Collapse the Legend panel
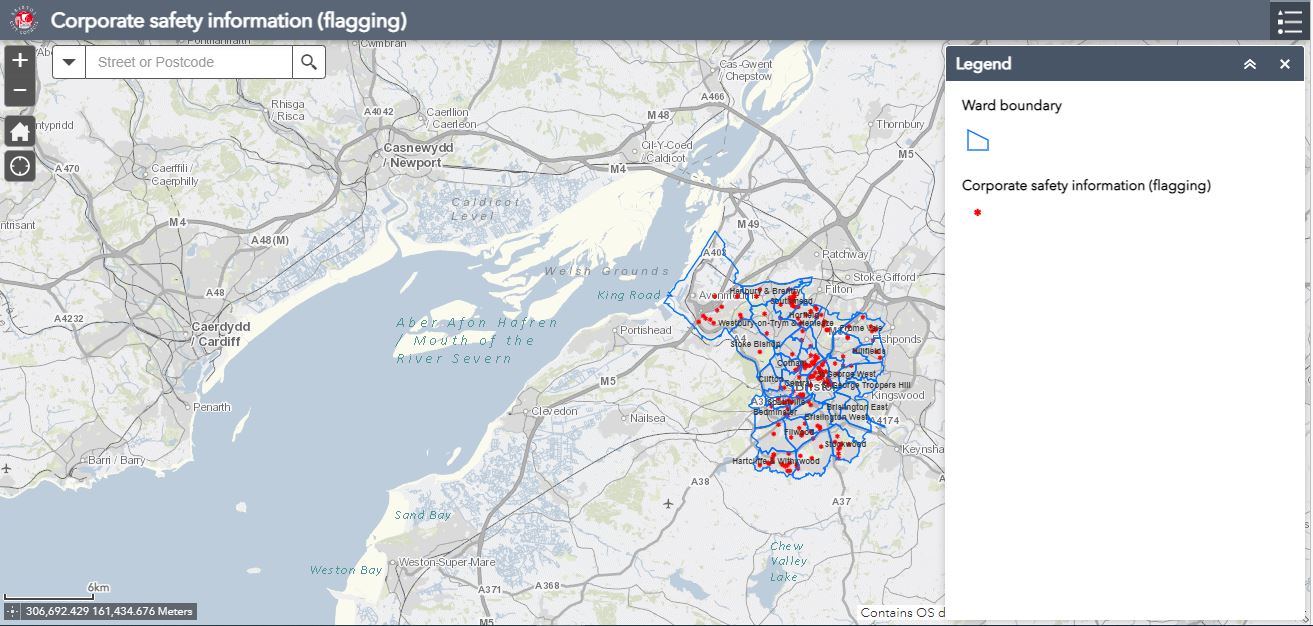The width and height of the screenshot is (1313, 626). [1249, 64]
